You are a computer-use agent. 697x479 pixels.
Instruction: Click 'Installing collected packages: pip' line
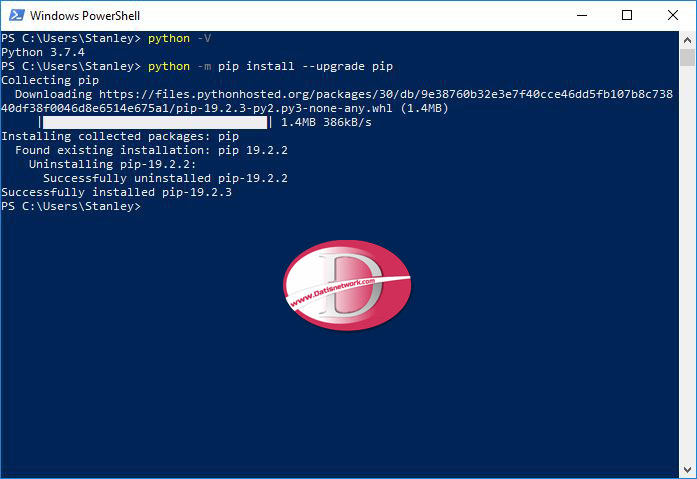point(120,136)
